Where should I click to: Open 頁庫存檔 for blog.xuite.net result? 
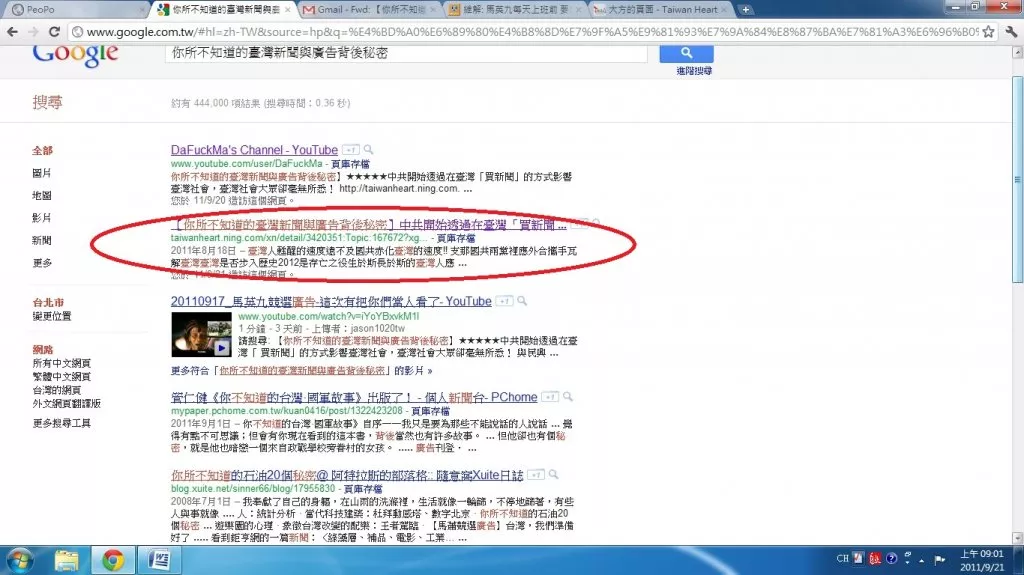coord(363,489)
